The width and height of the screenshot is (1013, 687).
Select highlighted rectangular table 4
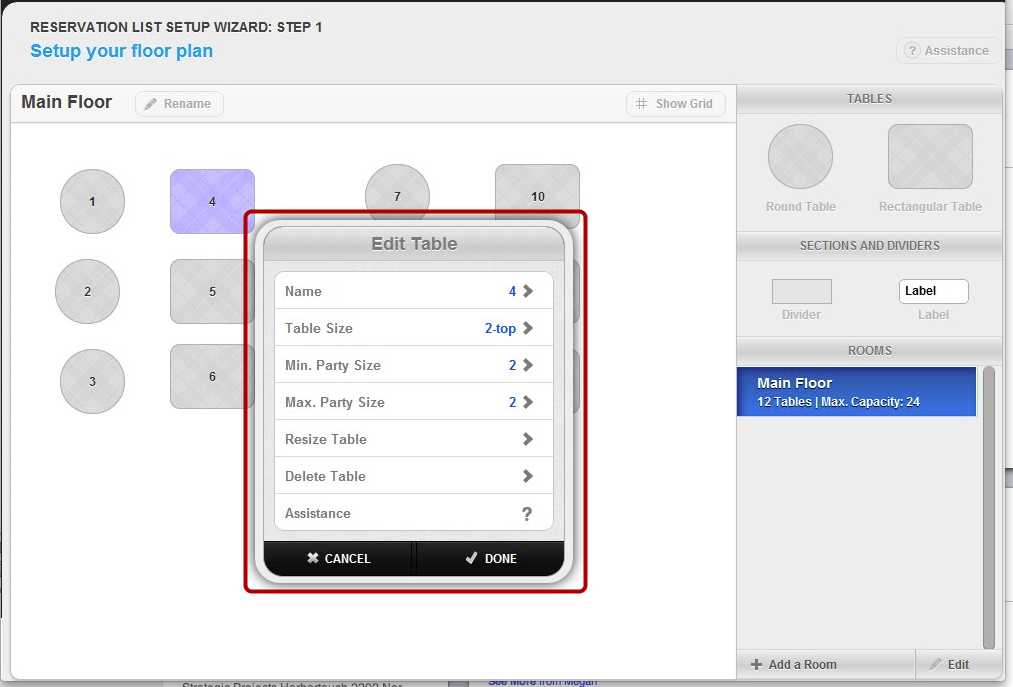[212, 202]
